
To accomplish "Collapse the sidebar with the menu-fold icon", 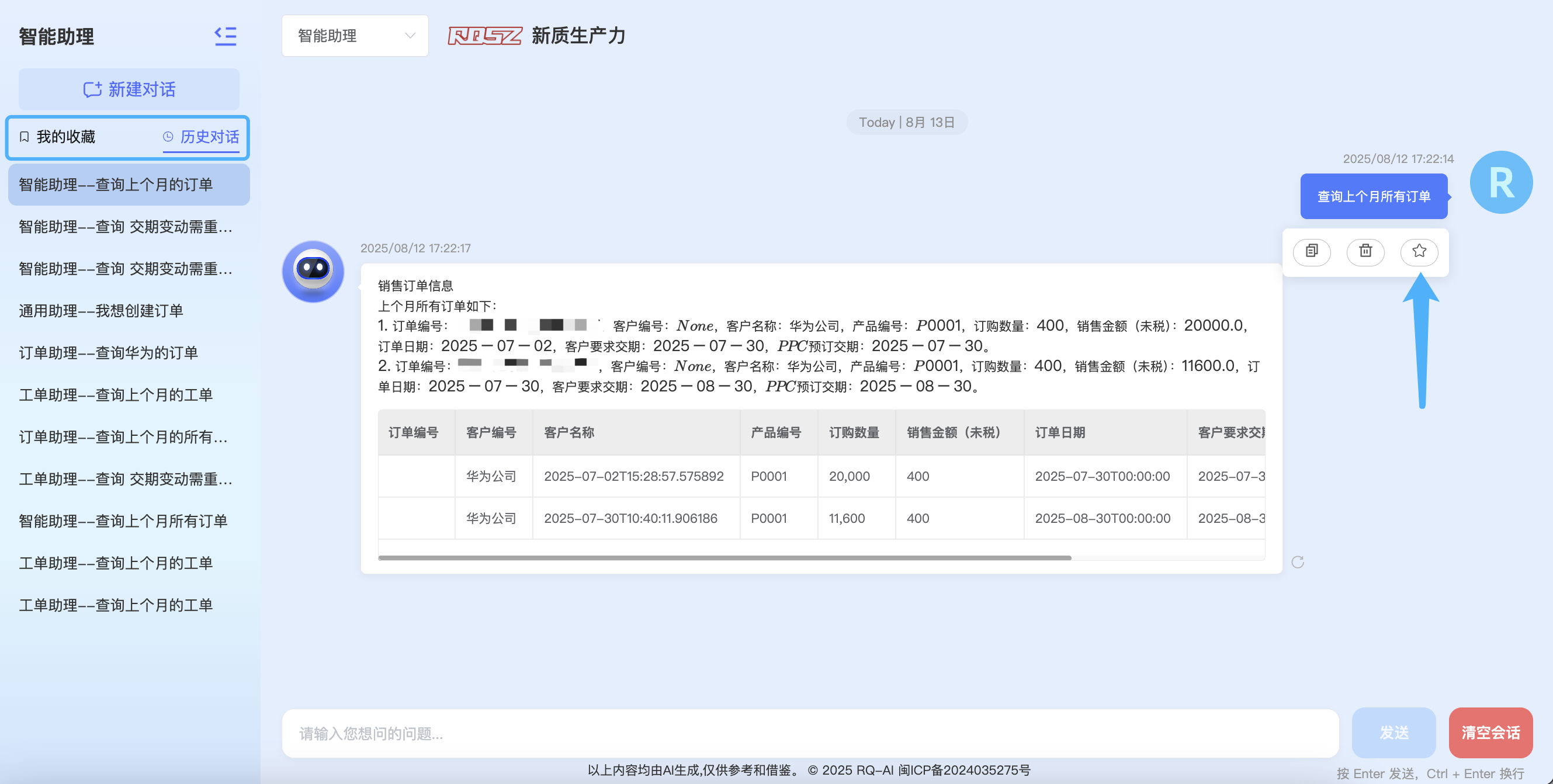I will [x=226, y=36].
